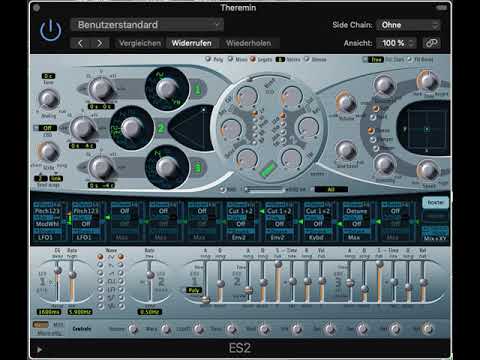This screenshot has height=360, width=480.
Task: Toggle the green oscillator 1 button
Action: click(198, 89)
